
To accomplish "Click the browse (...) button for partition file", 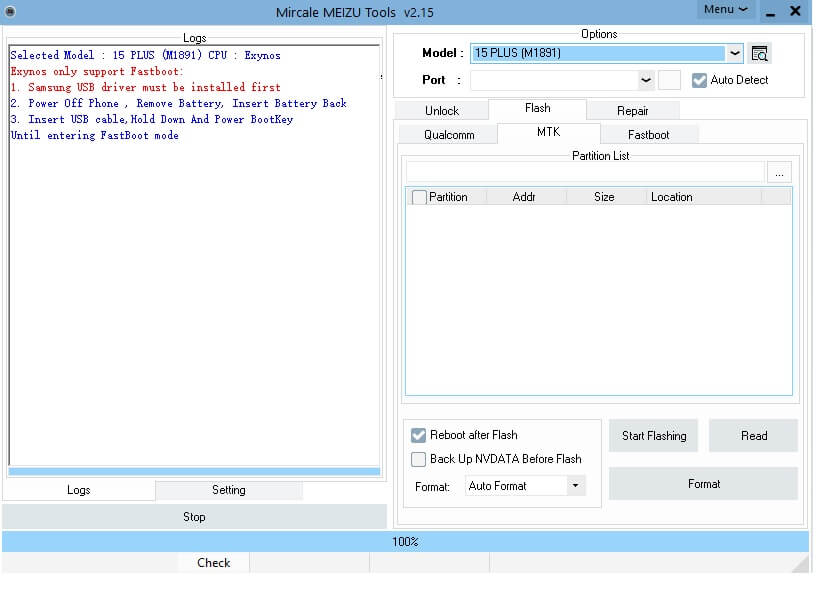I will (x=780, y=173).
